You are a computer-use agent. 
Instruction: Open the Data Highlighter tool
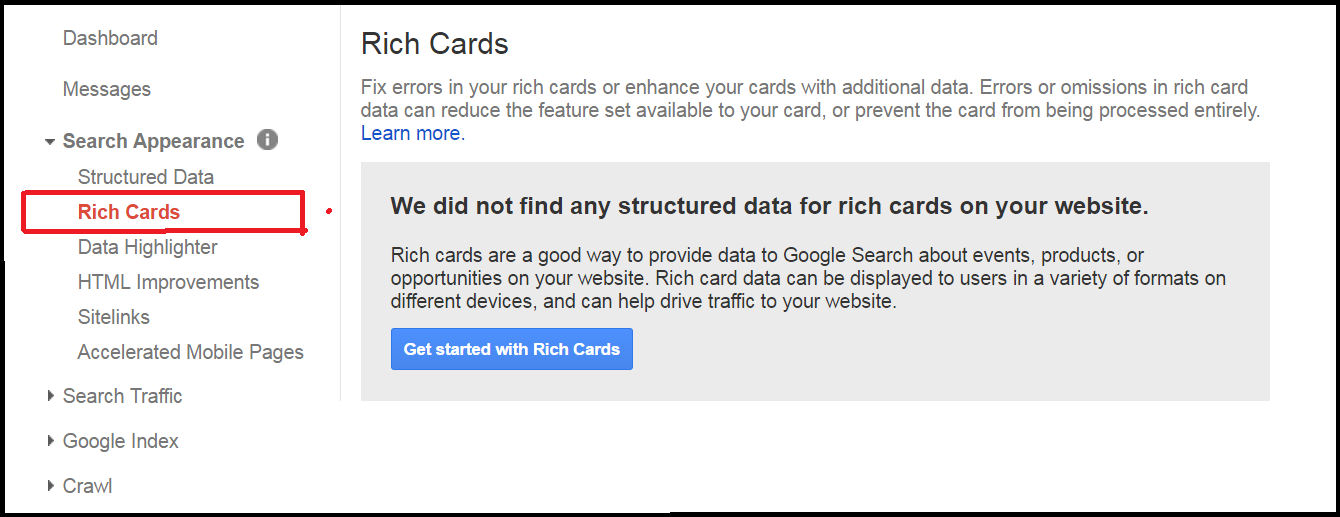[148, 247]
